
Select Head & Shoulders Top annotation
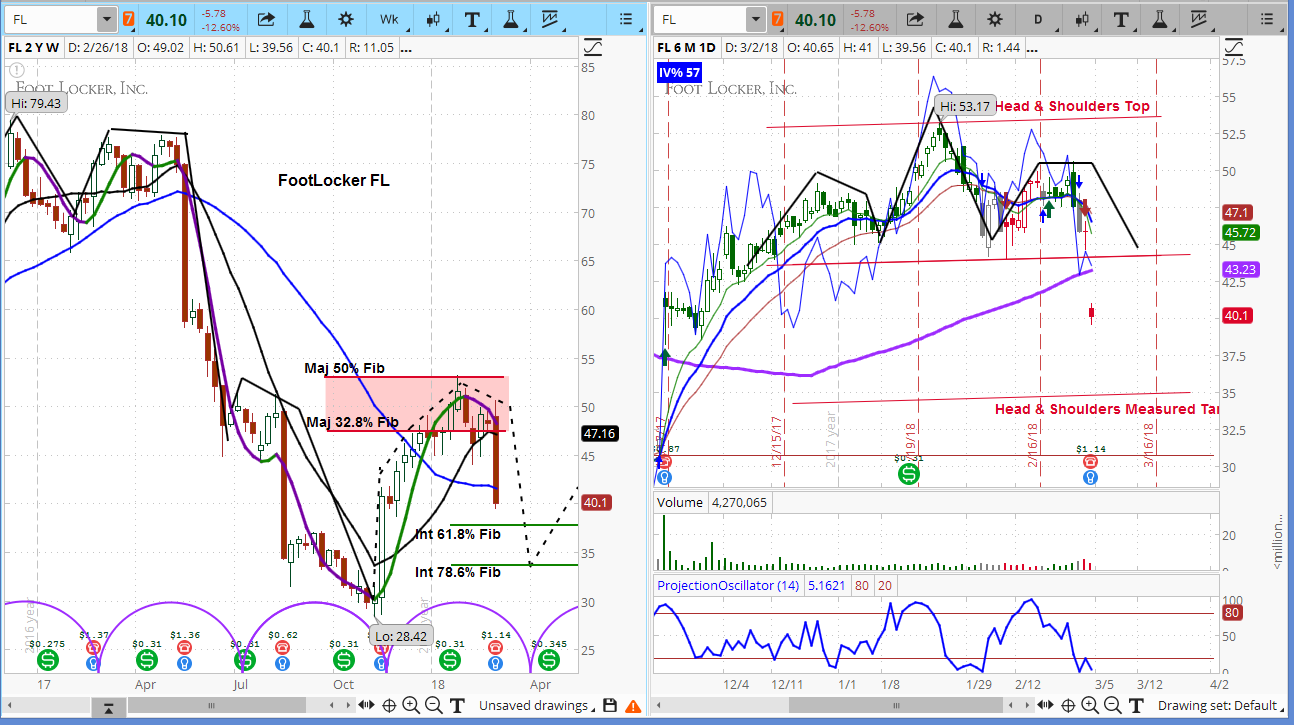pyautogui.click(x=1072, y=106)
